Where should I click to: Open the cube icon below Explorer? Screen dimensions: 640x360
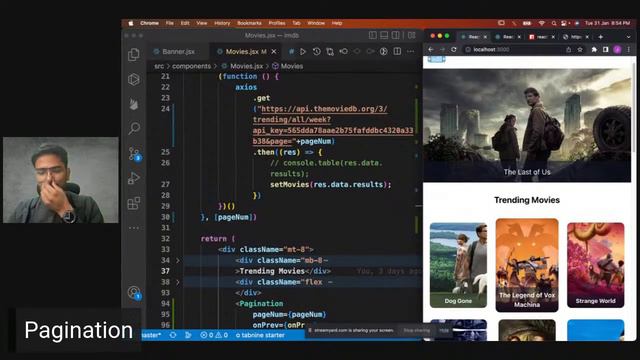[x=134, y=79]
